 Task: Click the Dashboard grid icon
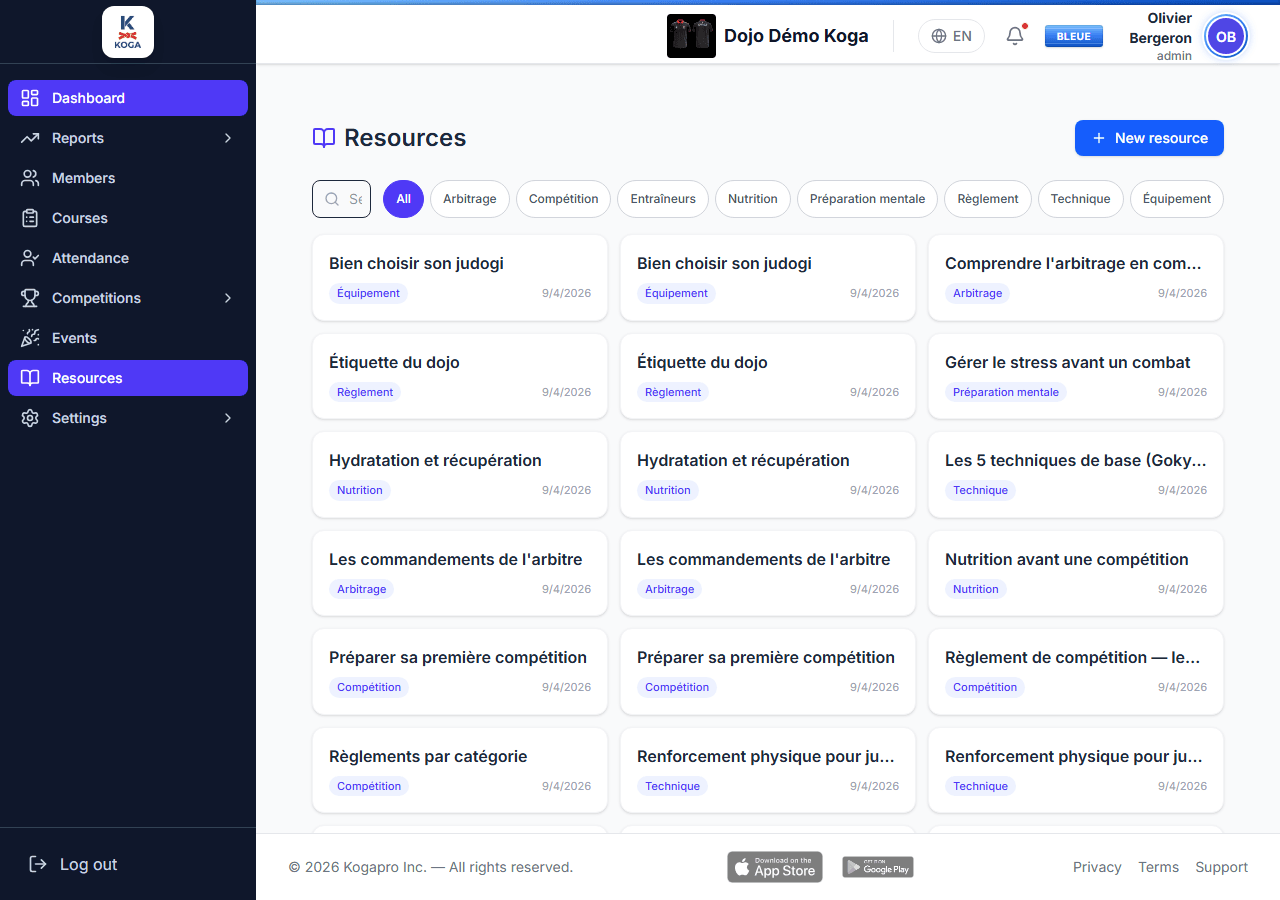coord(30,98)
